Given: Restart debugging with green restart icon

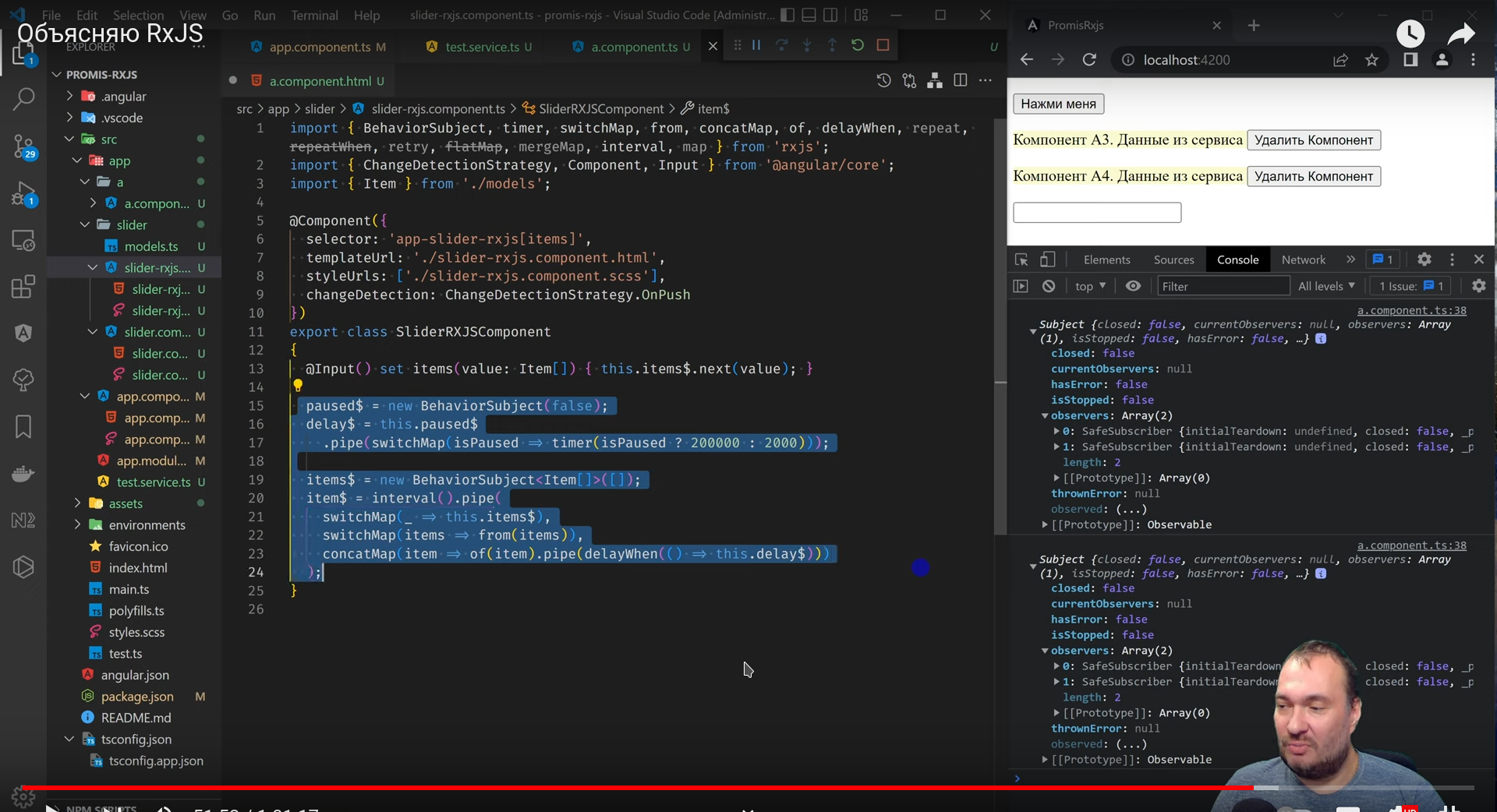Looking at the screenshot, I should 858,45.
